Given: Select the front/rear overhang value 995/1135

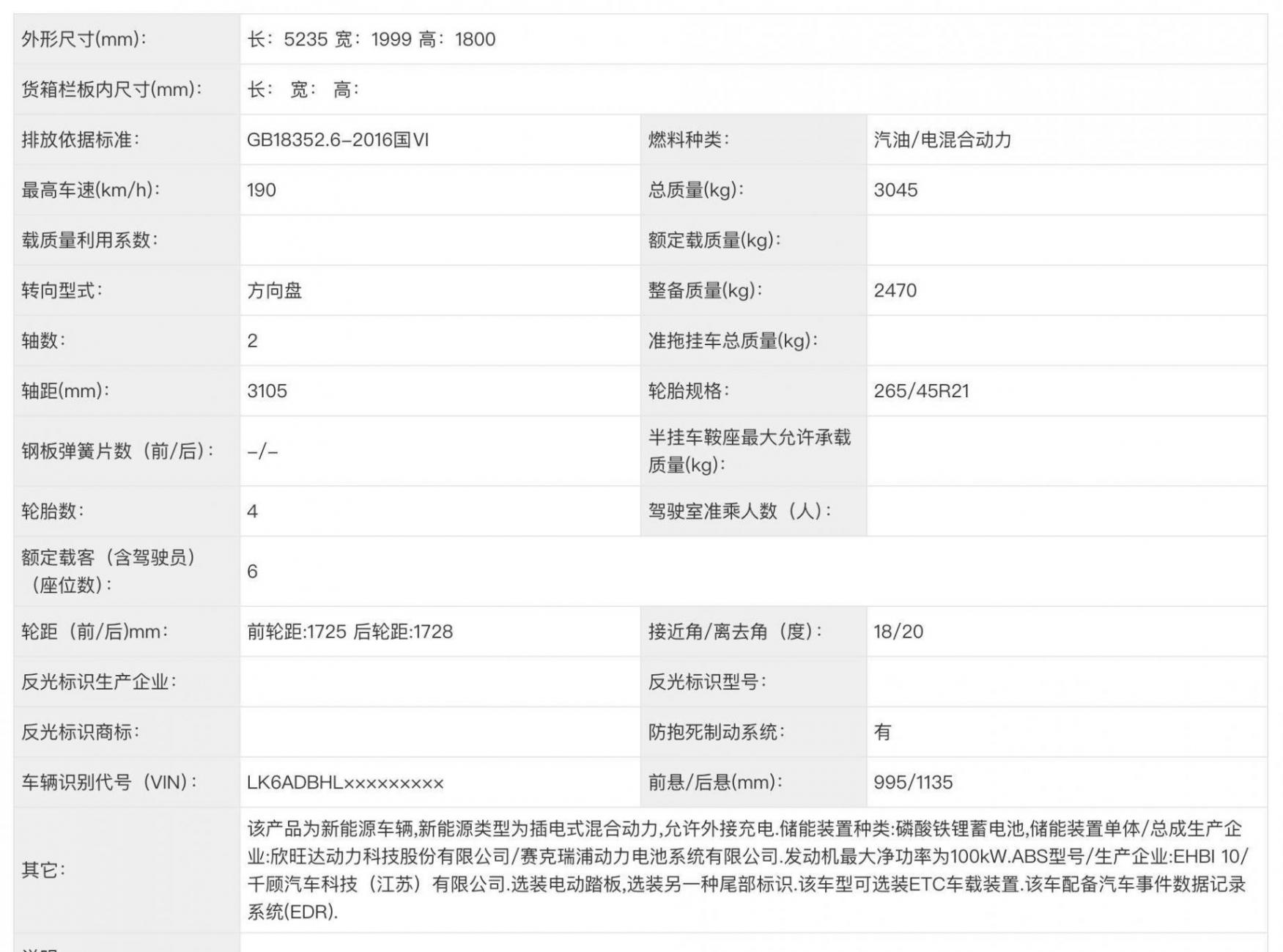Looking at the screenshot, I should 913,783.
